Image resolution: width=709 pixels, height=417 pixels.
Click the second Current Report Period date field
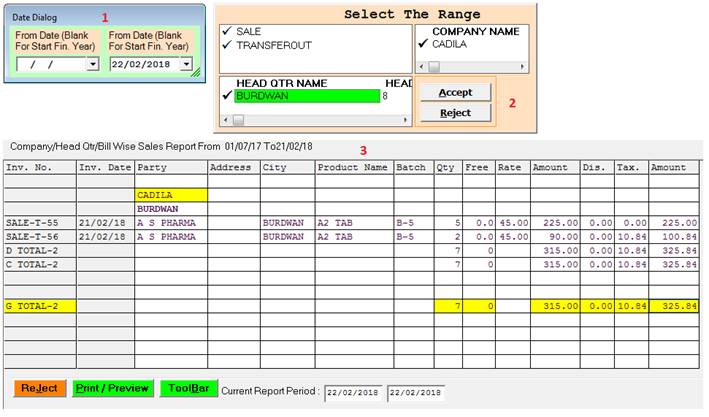pos(416,390)
